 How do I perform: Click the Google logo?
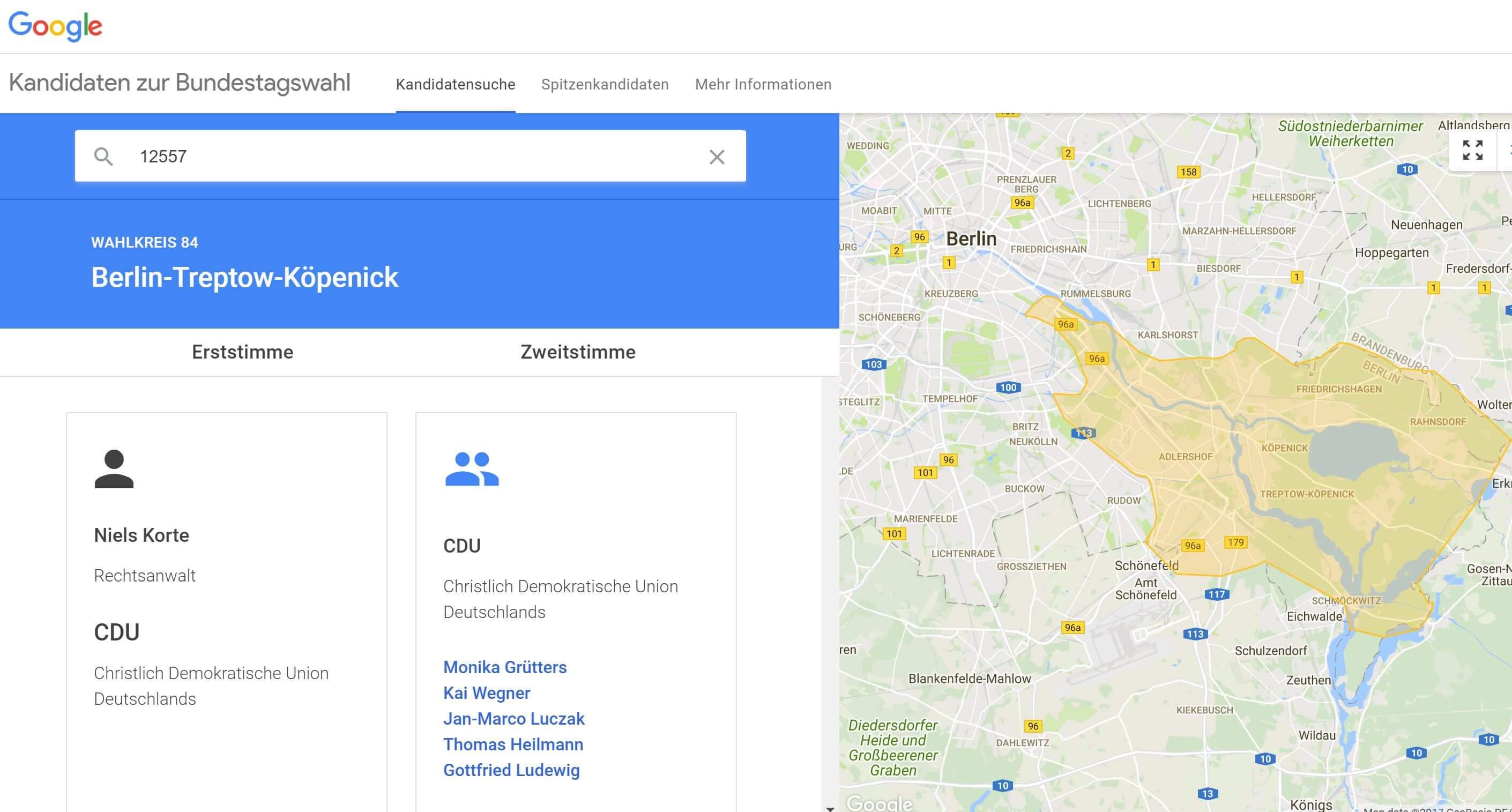click(x=55, y=26)
